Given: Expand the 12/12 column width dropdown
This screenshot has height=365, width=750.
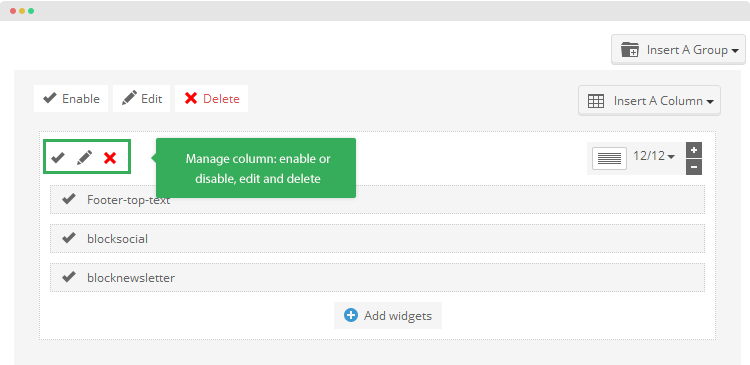Looking at the screenshot, I should pyautogui.click(x=654, y=156).
